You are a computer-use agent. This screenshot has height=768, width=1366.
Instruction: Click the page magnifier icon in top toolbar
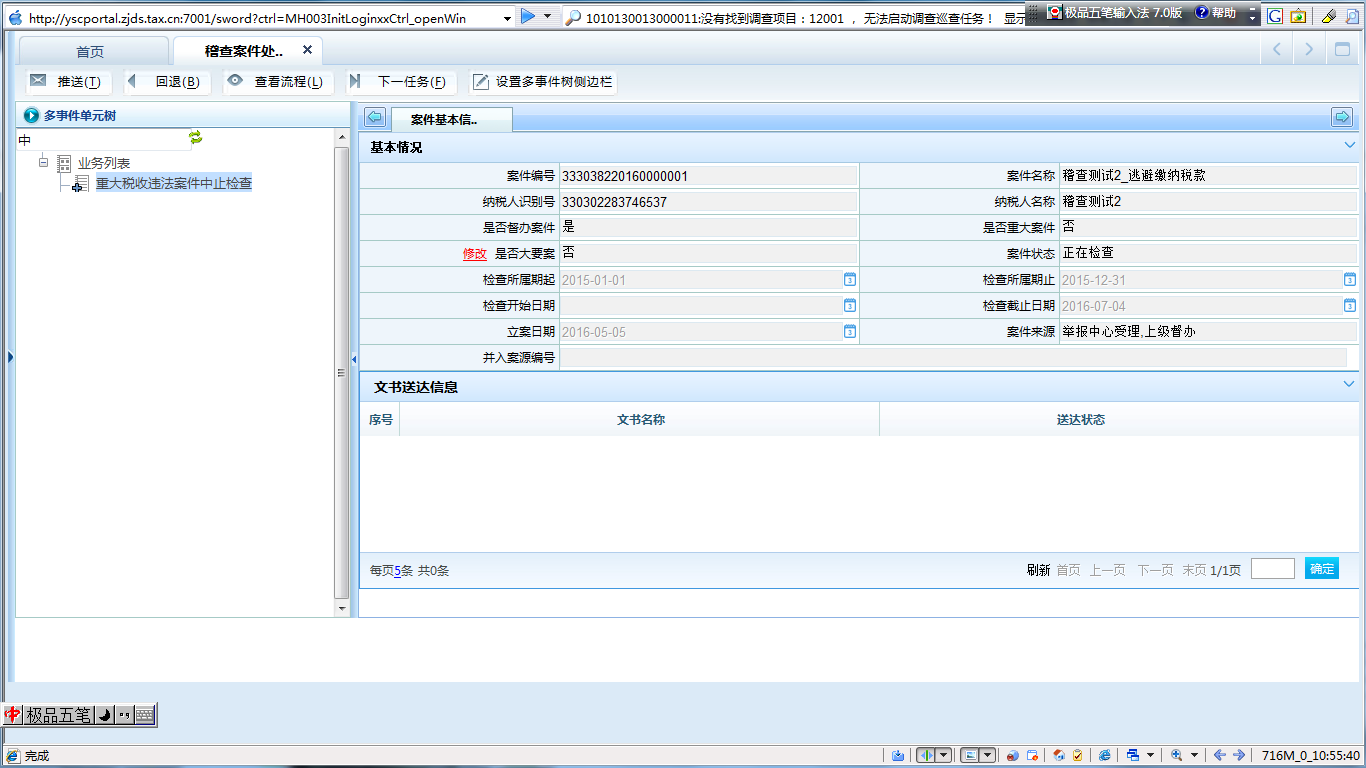[x=1352, y=15]
